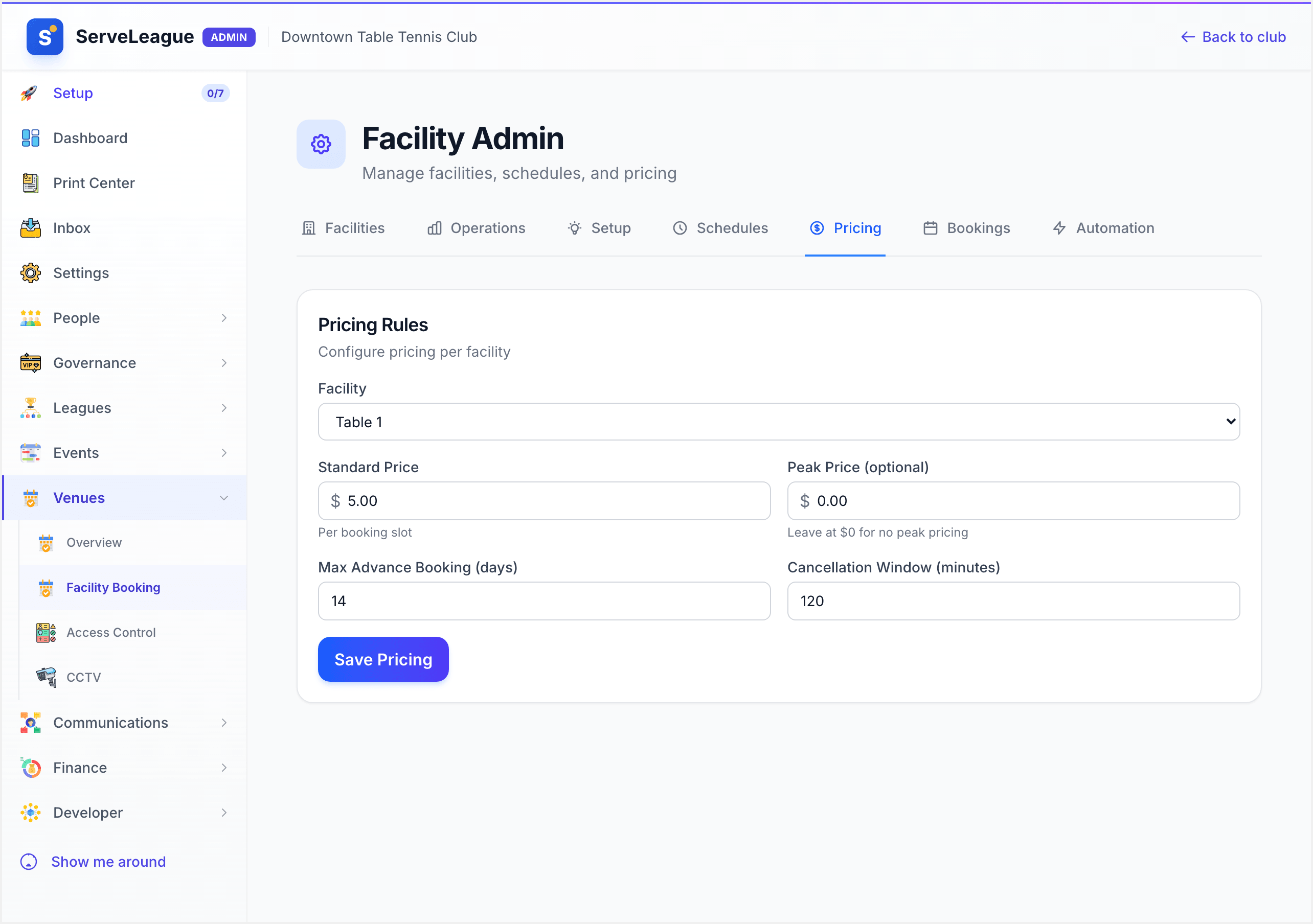The height and width of the screenshot is (924, 1313).
Task: Switch to the Automation tab
Action: (x=1104, y=228)
